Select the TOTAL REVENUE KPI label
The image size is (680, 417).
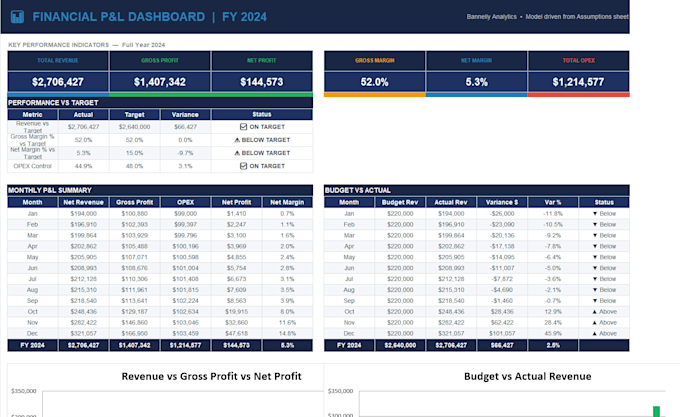tap(58, 61)
